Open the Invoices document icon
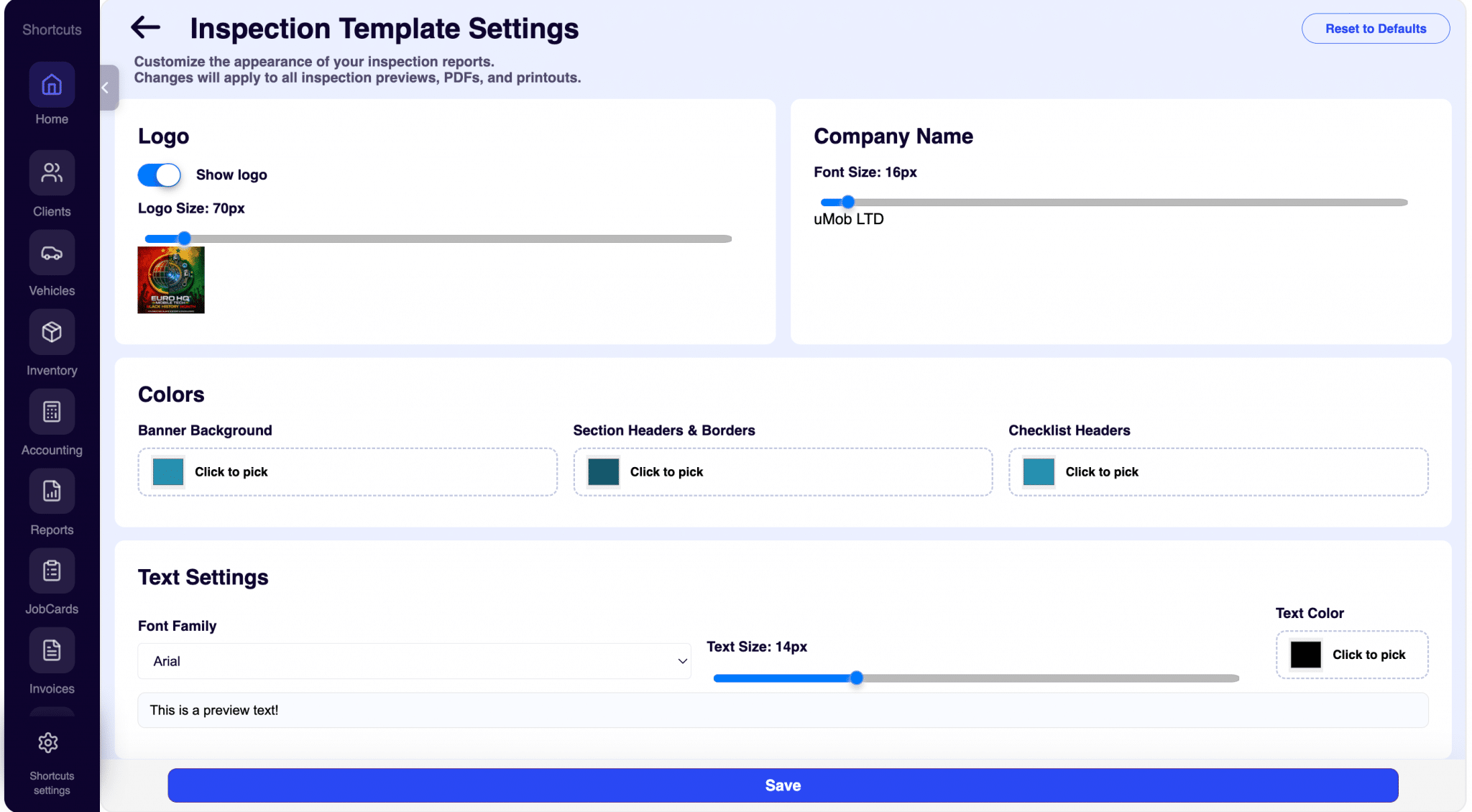Screen dimensions: 1472x812 [x=52, y=650]
